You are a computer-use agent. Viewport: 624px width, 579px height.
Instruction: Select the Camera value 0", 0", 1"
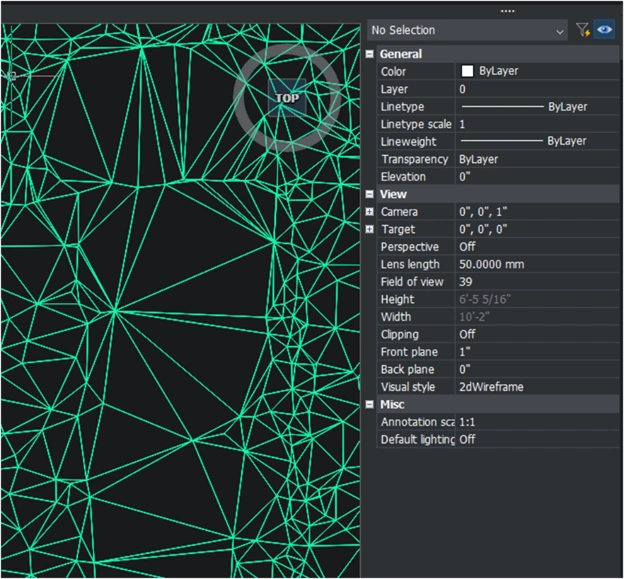pyautogui.click(x=483, y=212)
